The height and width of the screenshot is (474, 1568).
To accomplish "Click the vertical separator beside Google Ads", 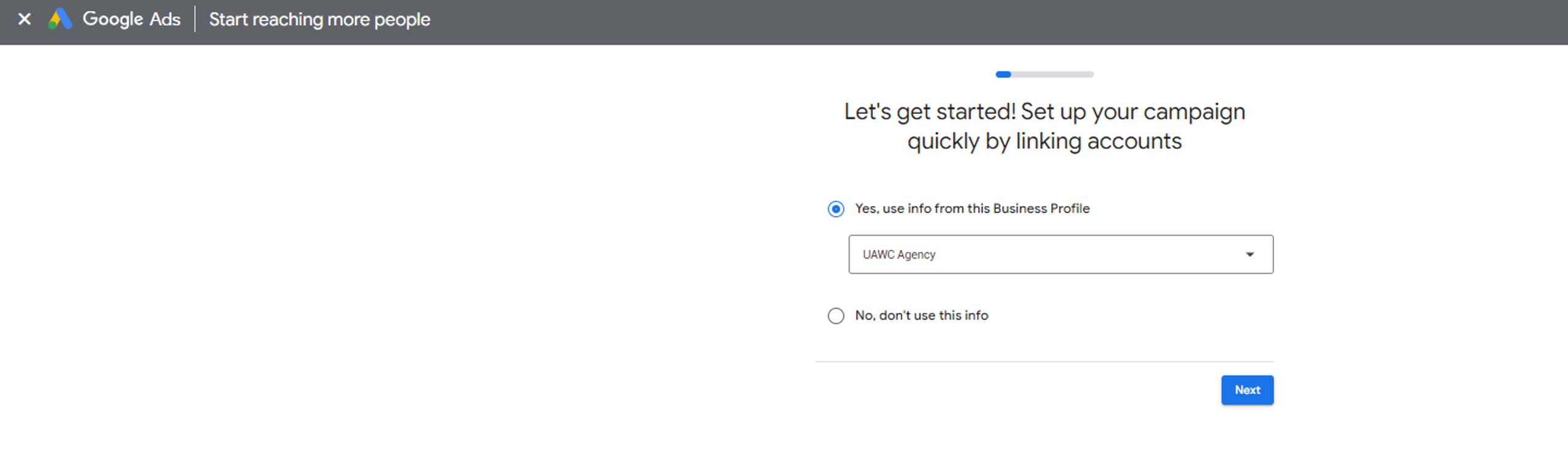I will (x=195, y=20).
